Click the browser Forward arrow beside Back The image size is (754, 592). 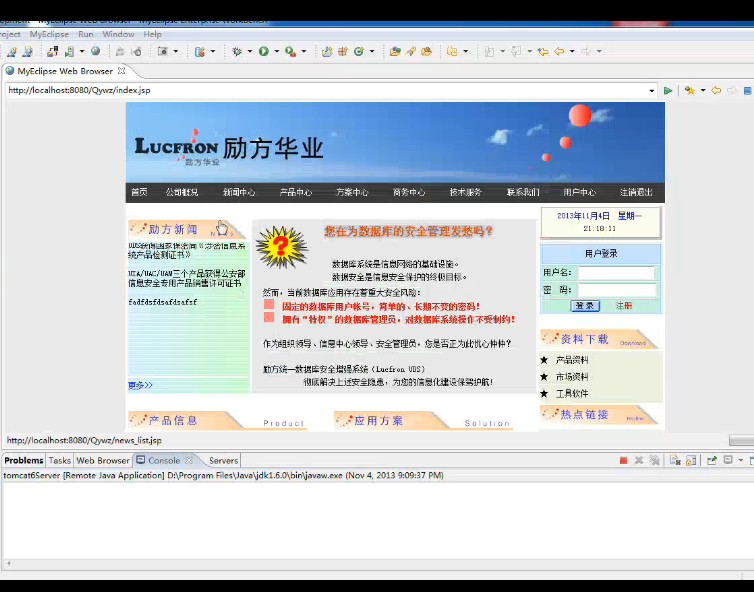pyautogui.click(x=731, y=90)
